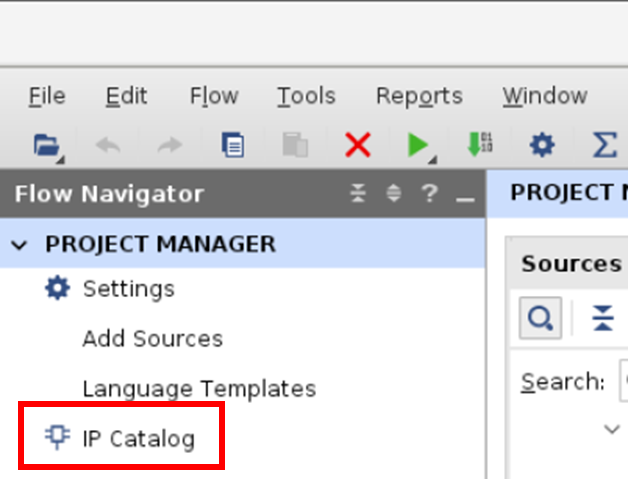Toggle search in Sources panel
Screen dimensions: 628x479
pos(540,319)
